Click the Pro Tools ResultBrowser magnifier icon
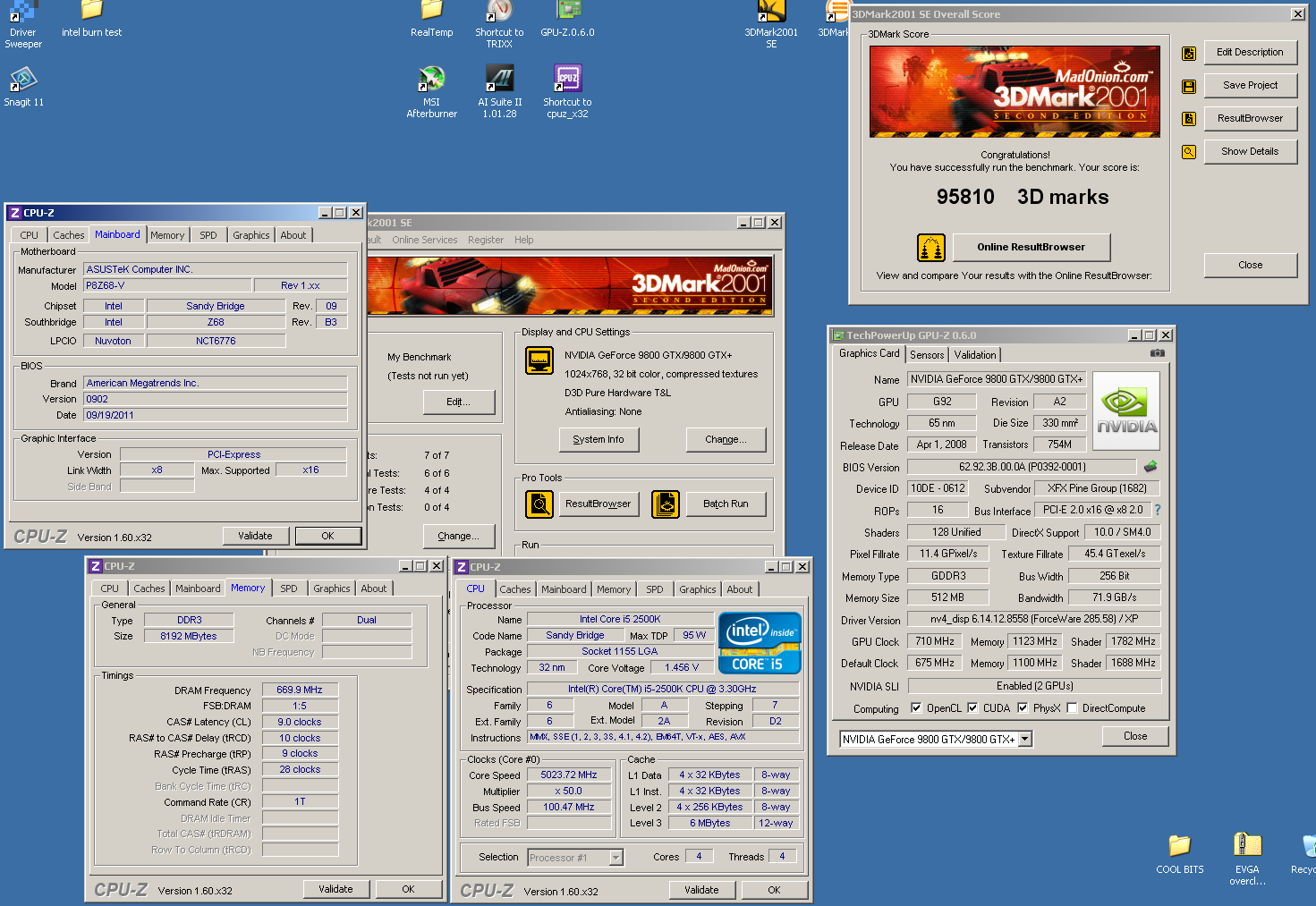The image size is (1316, 906). (x=539, y=504)
